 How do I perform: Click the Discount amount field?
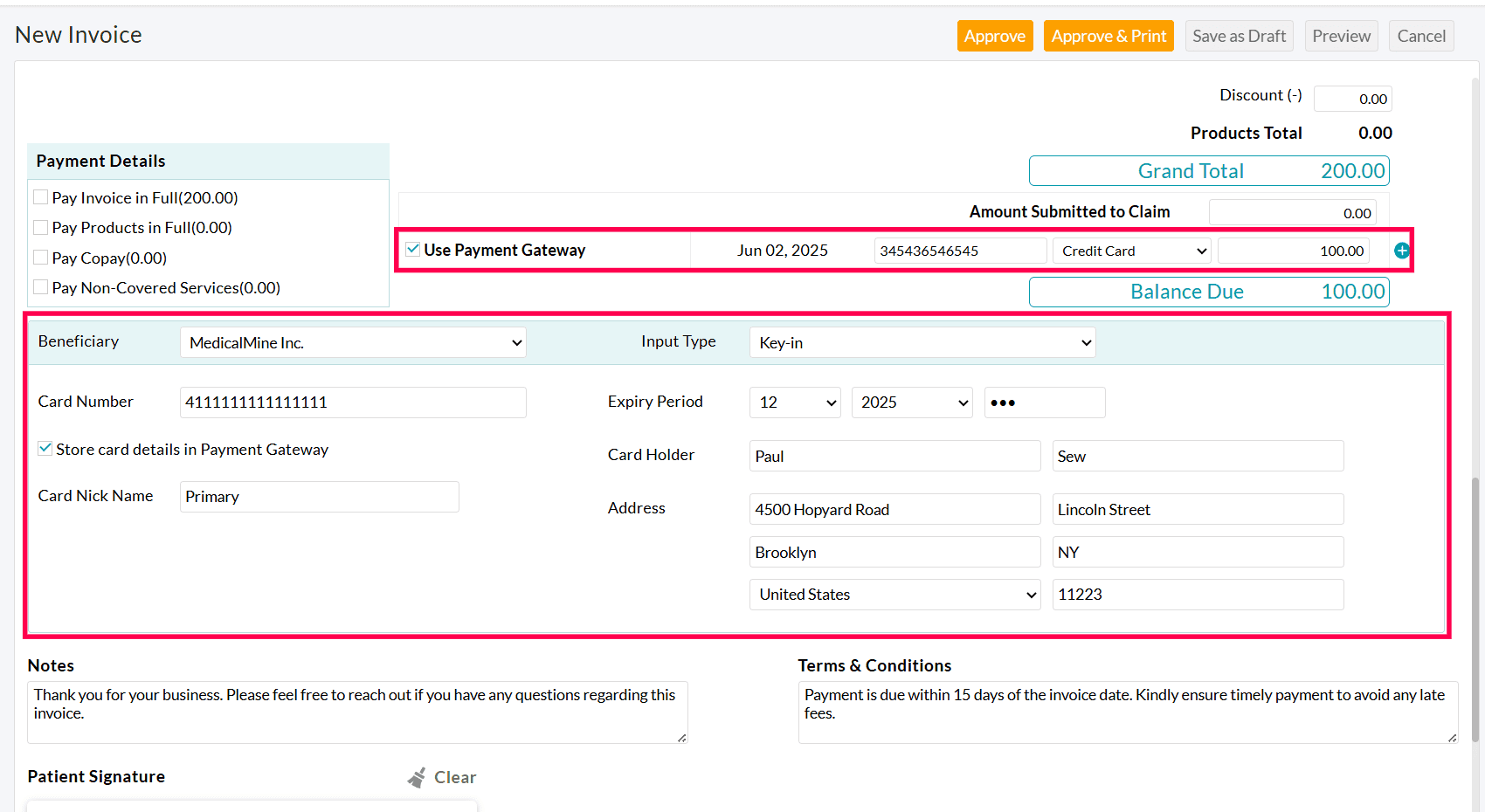click(1352, 98)
